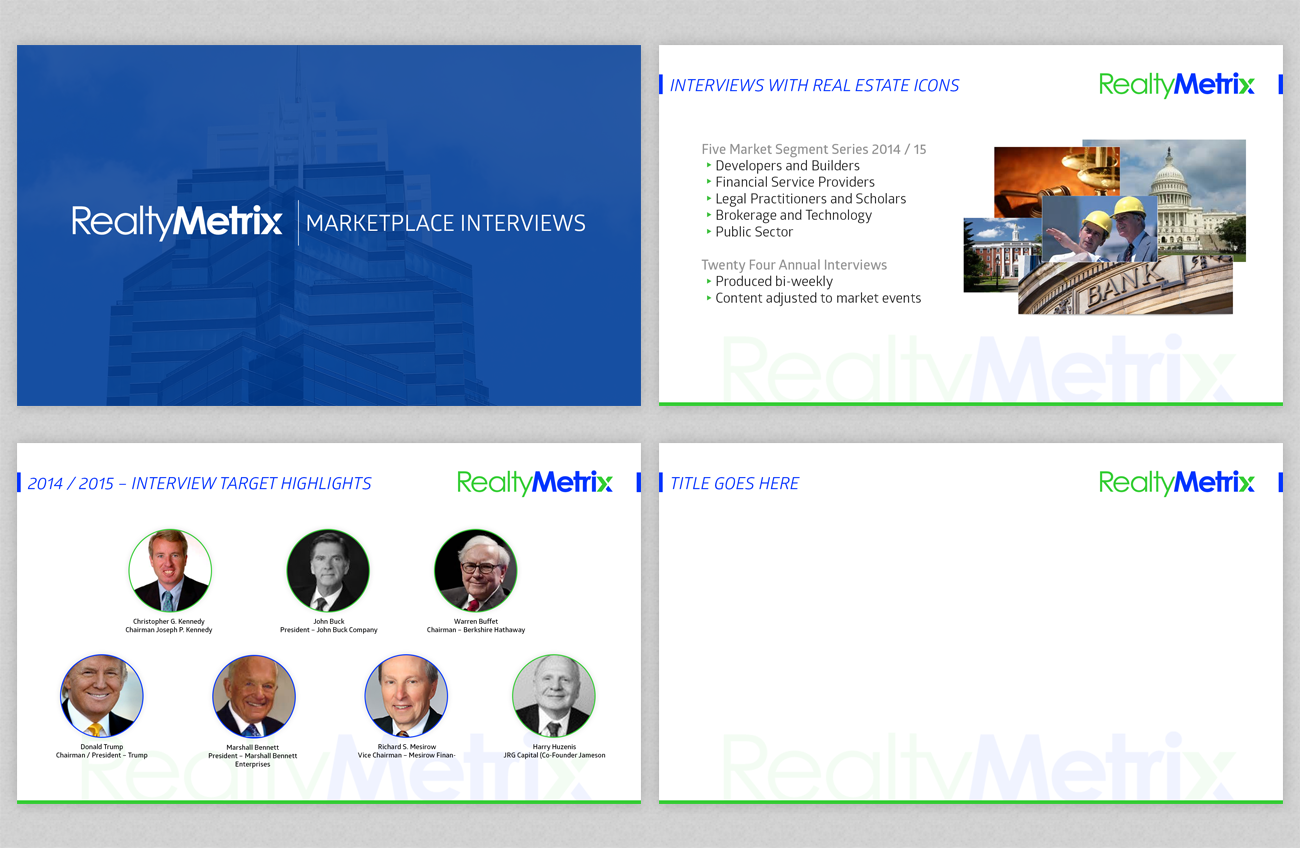The width and height of the screenshot is (1300, 848).
Task: Click the 'INTERVIEWS WITH REAL ESTATE ICONS' slide title
Action: tap(814, 86)
